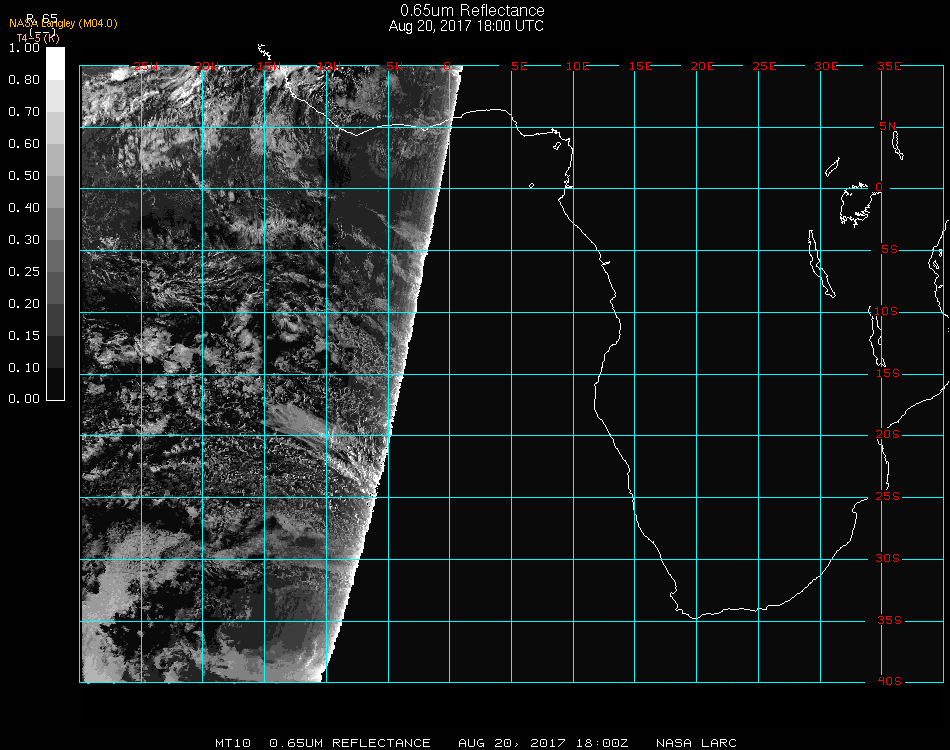
Task: Click the 35S latitude label
Action: [x=889, y=620]
